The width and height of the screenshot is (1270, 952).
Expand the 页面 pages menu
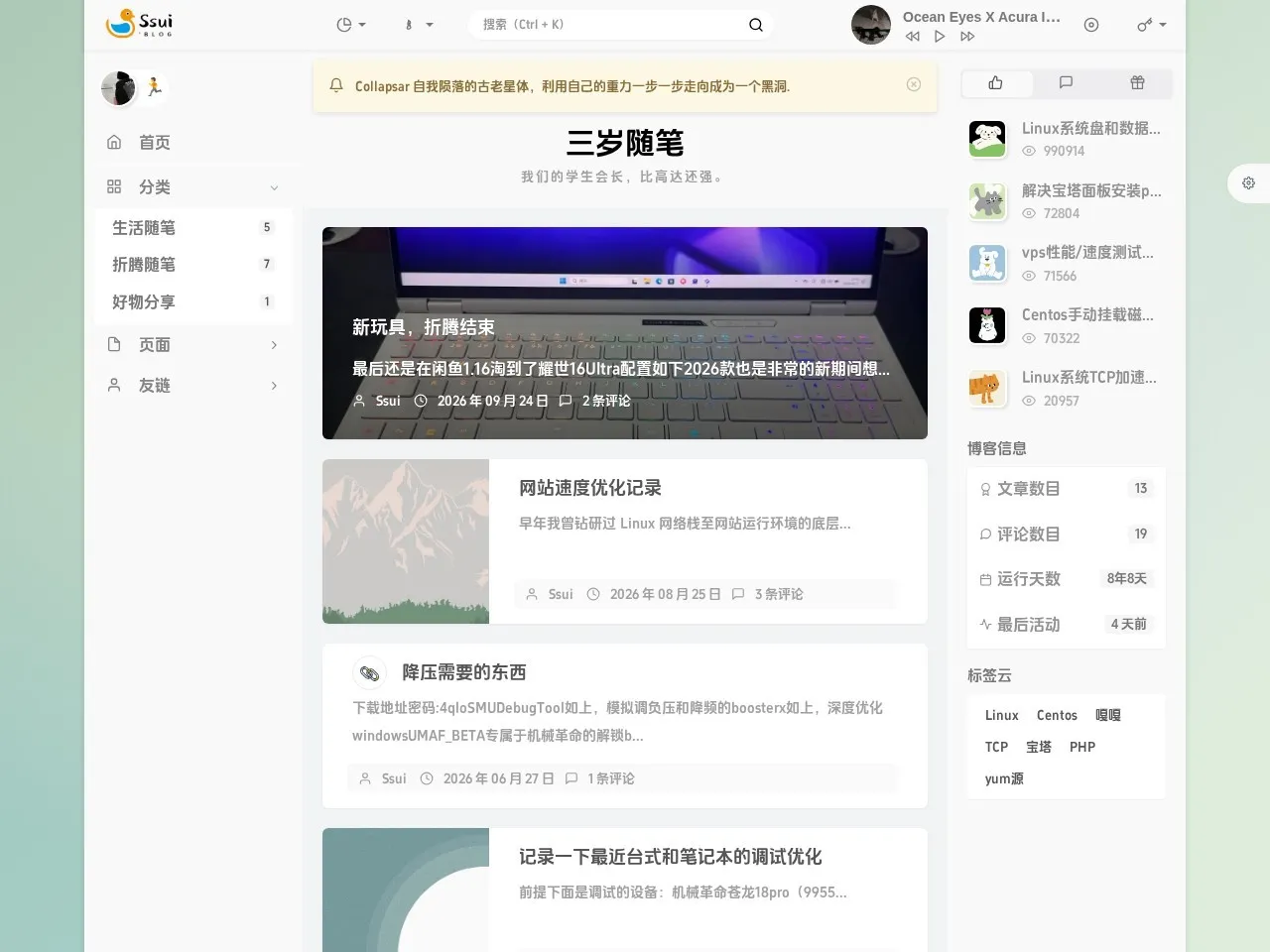[193, 345]
